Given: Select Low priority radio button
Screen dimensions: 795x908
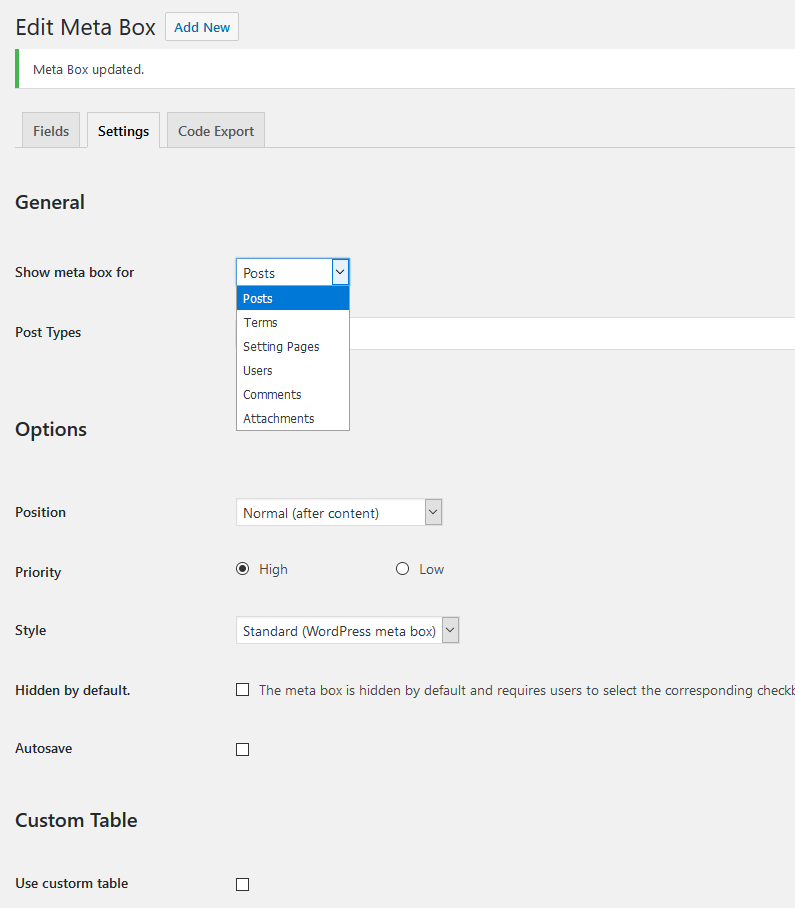Looking at the screenshot, I should (x=402, y=569).
